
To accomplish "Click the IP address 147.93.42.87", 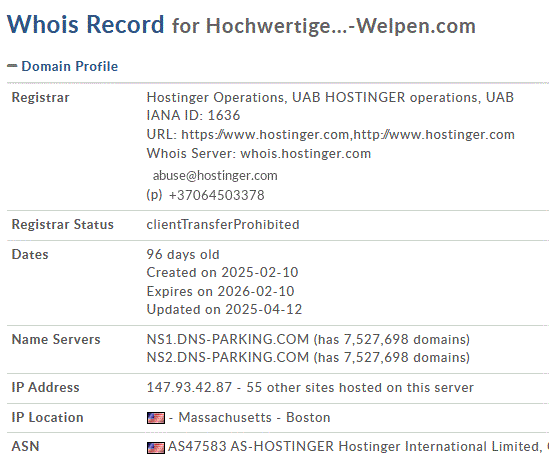I will pos(189,388).
